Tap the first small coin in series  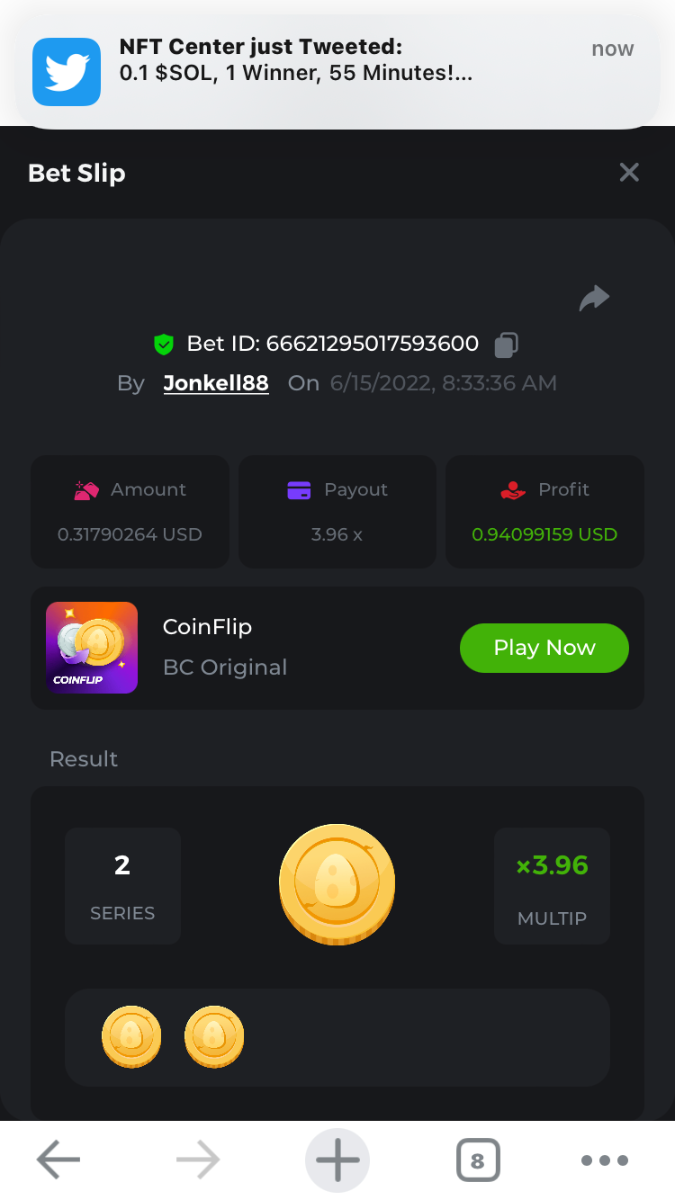tap(131, 1037)
